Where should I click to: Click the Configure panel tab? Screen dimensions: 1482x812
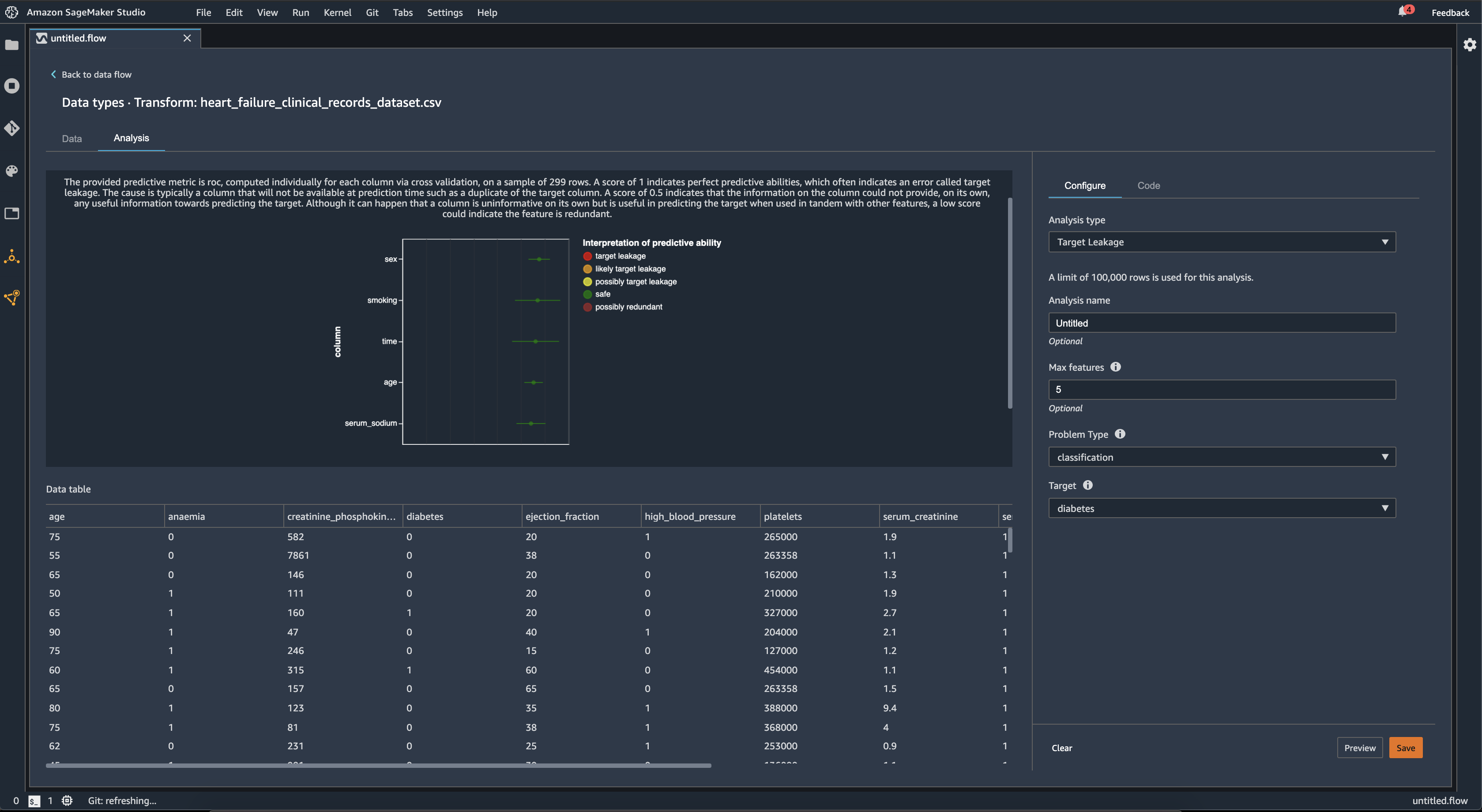(x=1084, y=185)
